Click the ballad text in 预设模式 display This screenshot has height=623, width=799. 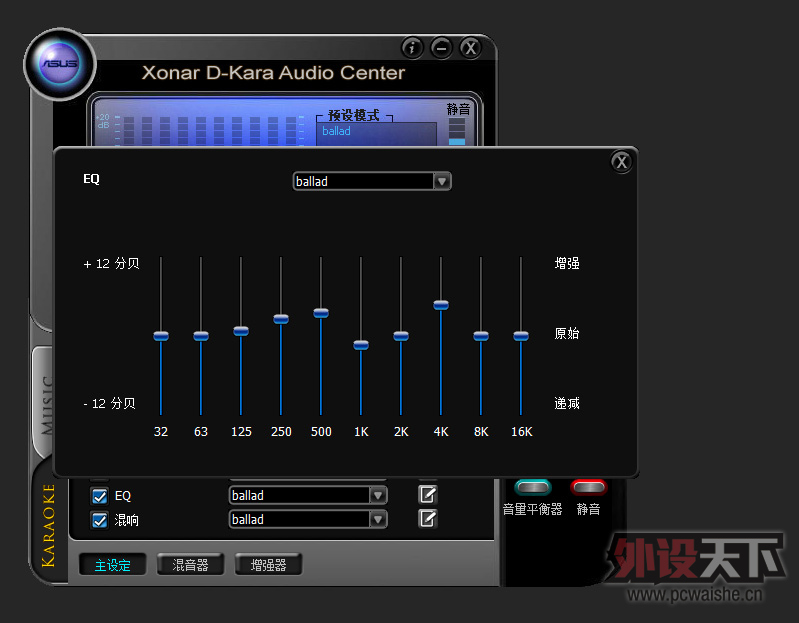click(336, 131)
